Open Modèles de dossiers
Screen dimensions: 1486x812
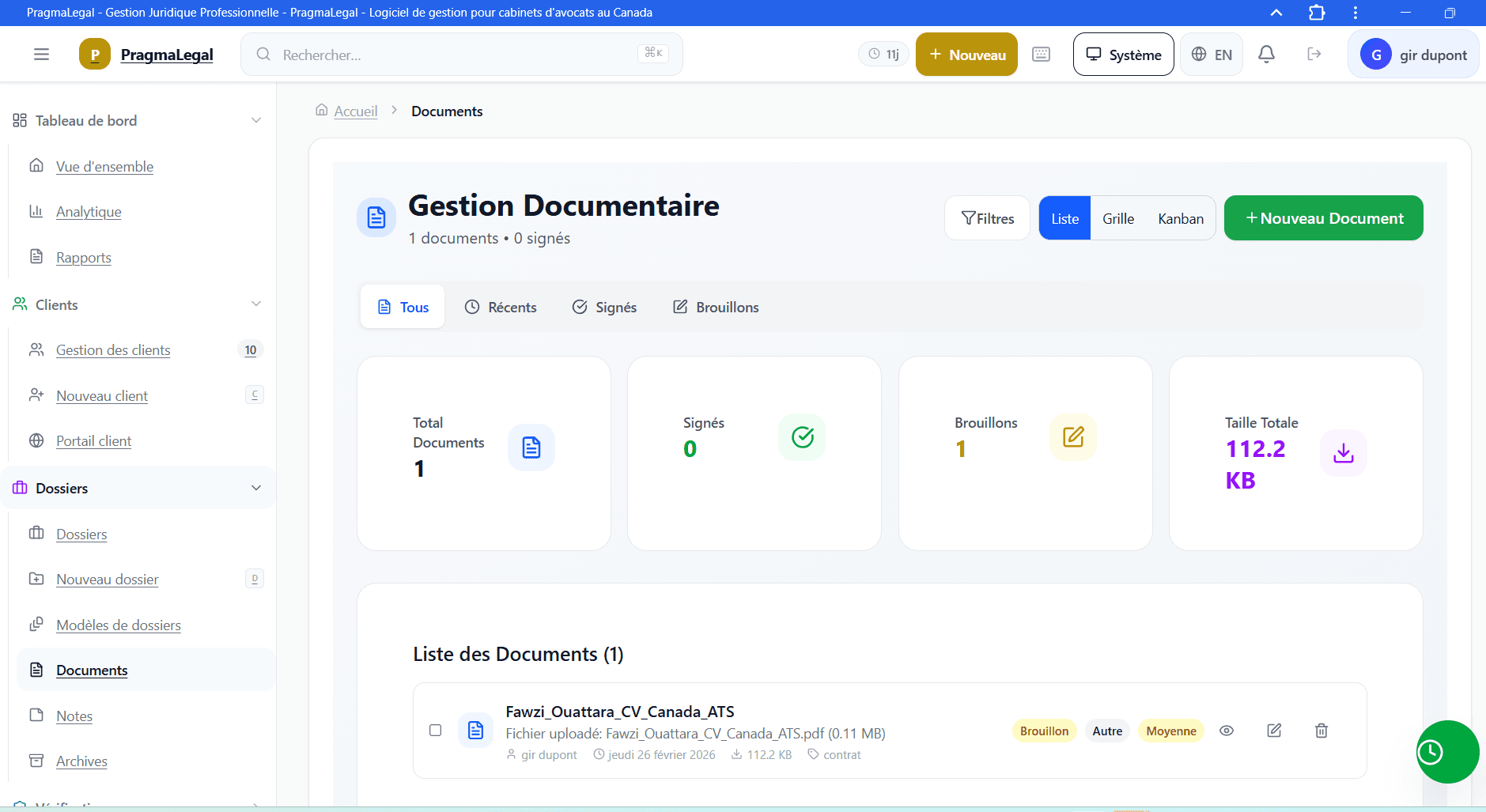coord(119,625)
